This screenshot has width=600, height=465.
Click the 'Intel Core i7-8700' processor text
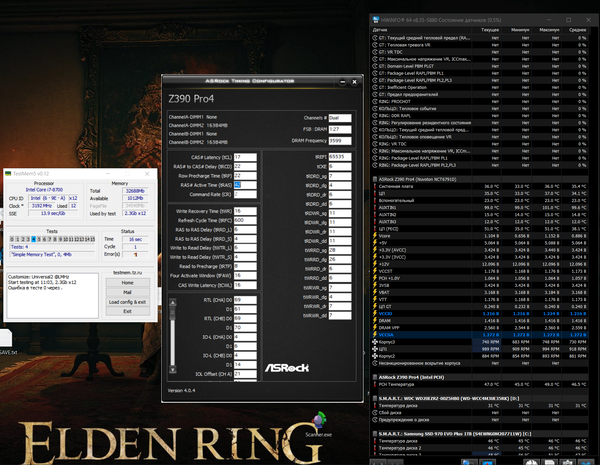44,190
